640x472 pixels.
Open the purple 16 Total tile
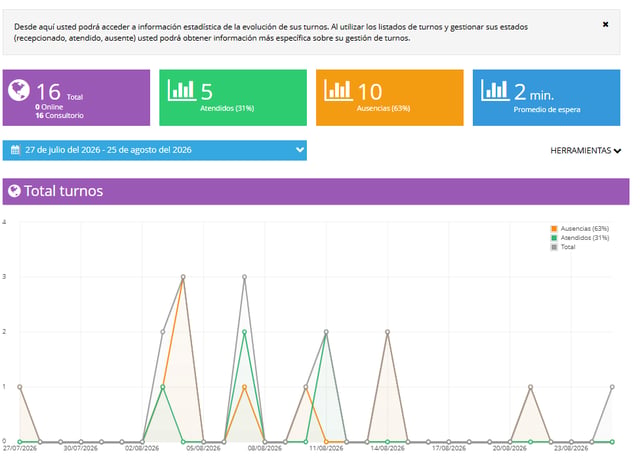pos(76,98)
